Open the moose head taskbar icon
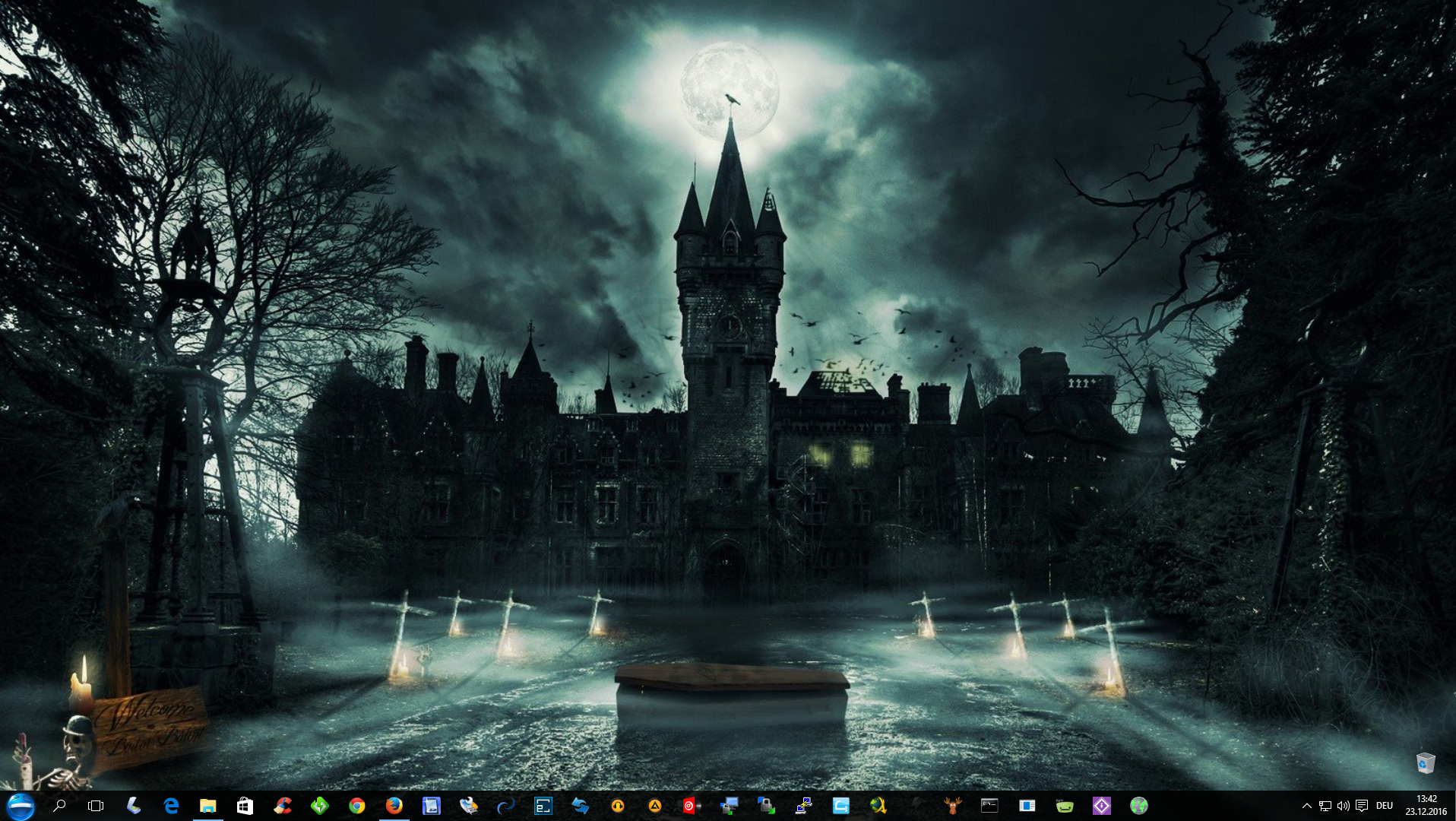The height and width of the screenshot is (821, 1456). 952,806
